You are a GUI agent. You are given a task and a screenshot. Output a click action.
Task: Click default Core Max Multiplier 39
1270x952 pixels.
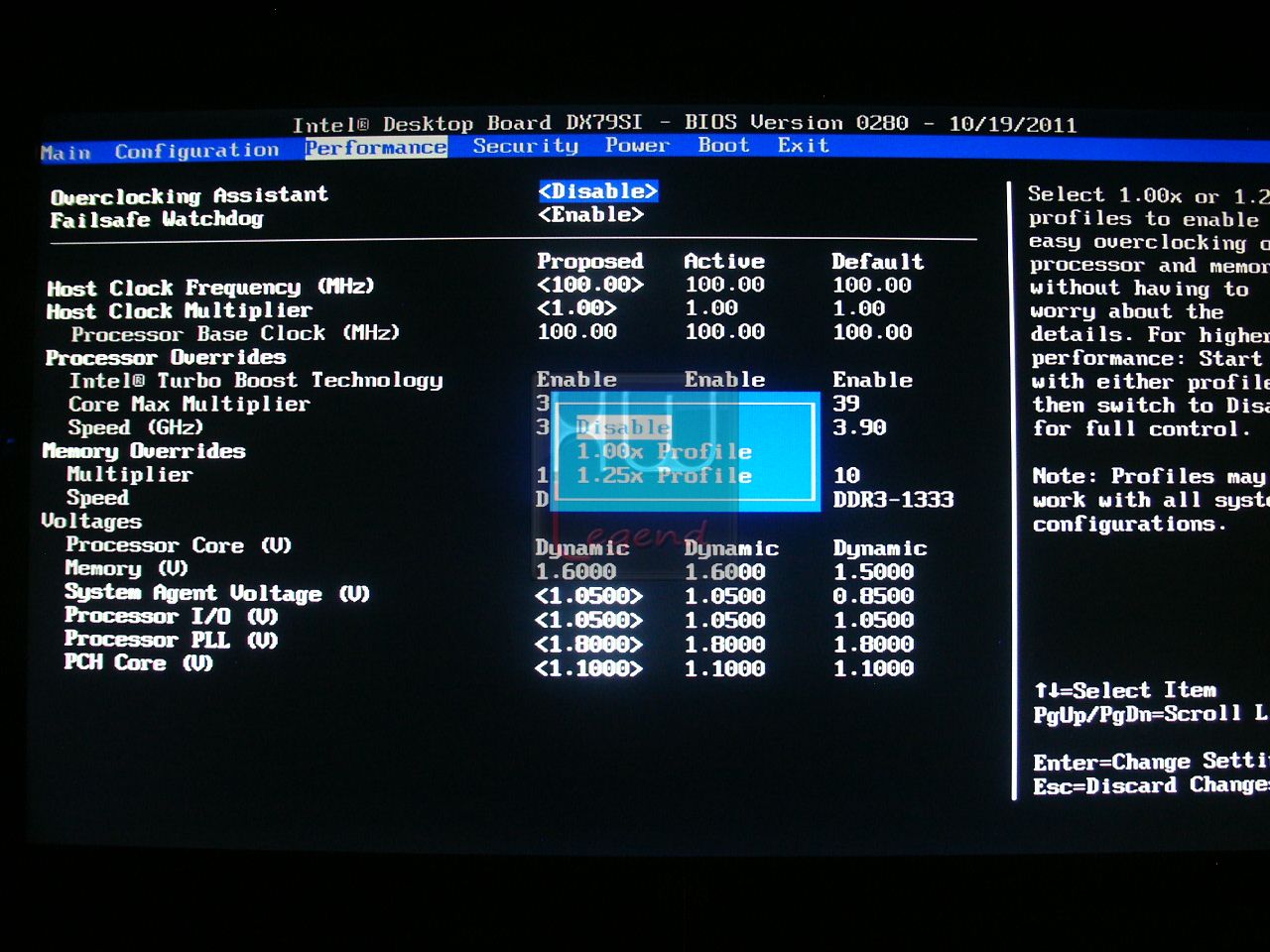pyautogui.click(x=846, y=404)
